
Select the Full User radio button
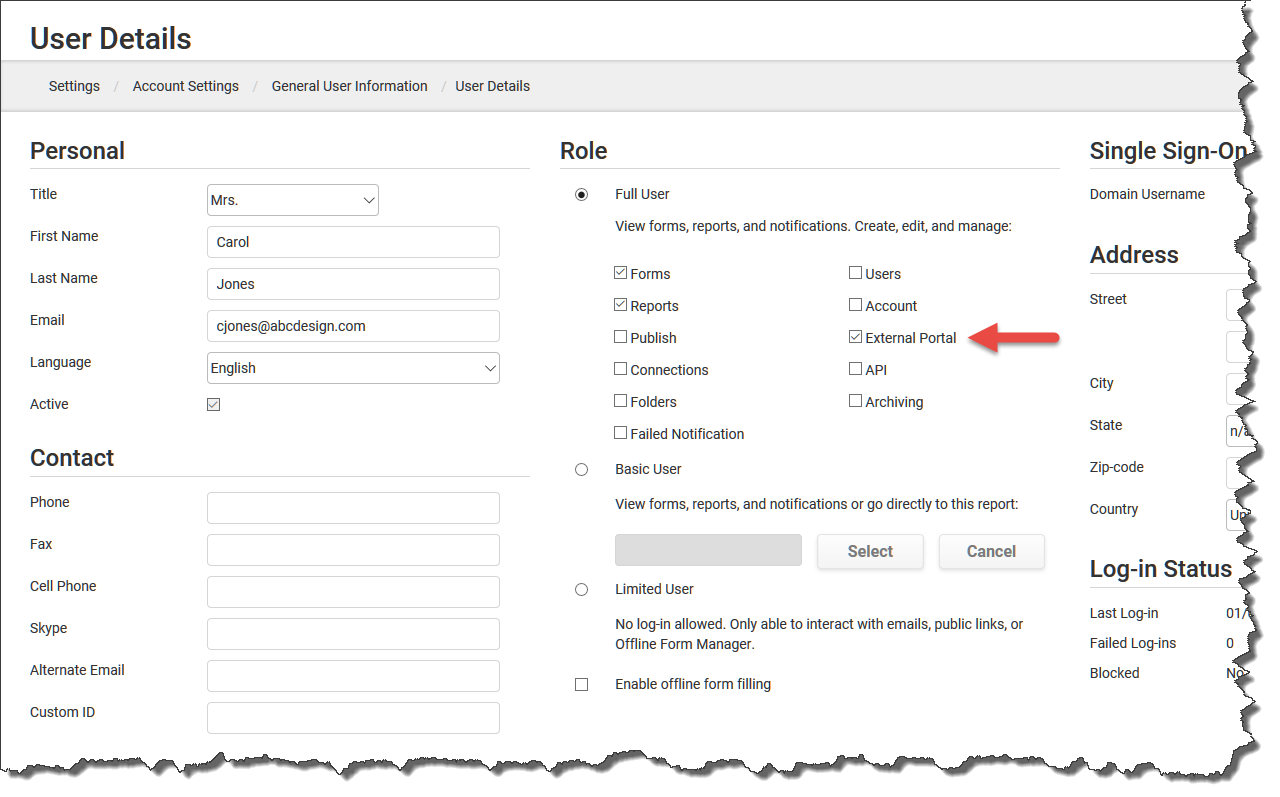pyautogui.click(x=581, y=195)
